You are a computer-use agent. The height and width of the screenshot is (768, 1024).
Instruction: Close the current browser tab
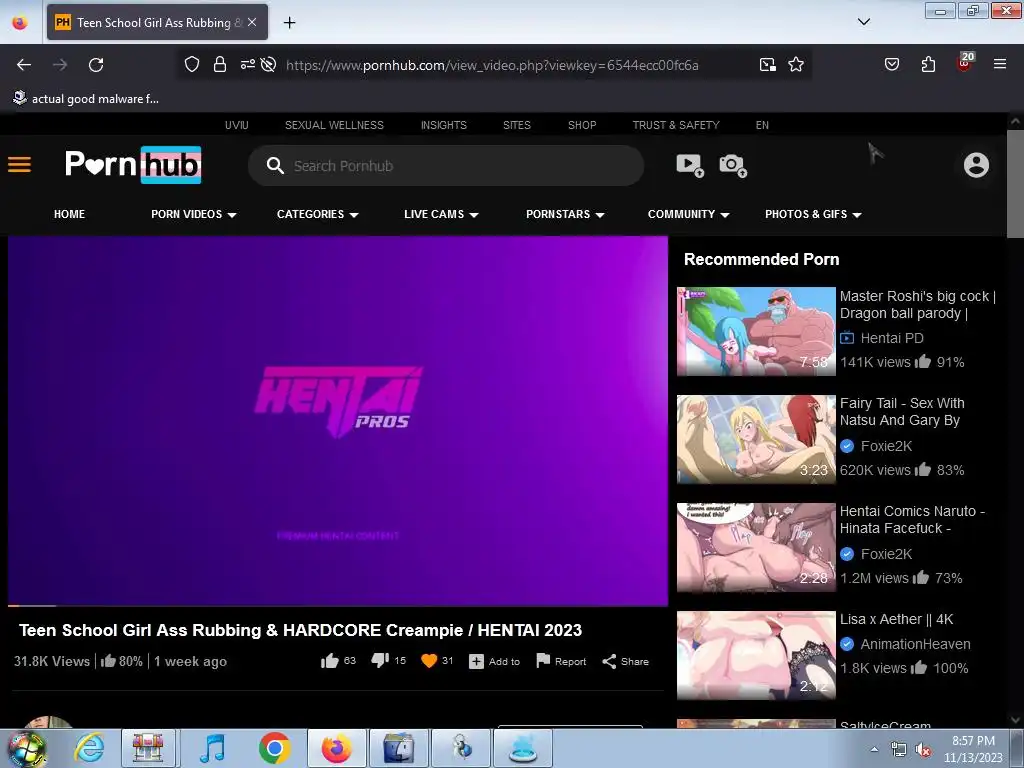point(252,22)
